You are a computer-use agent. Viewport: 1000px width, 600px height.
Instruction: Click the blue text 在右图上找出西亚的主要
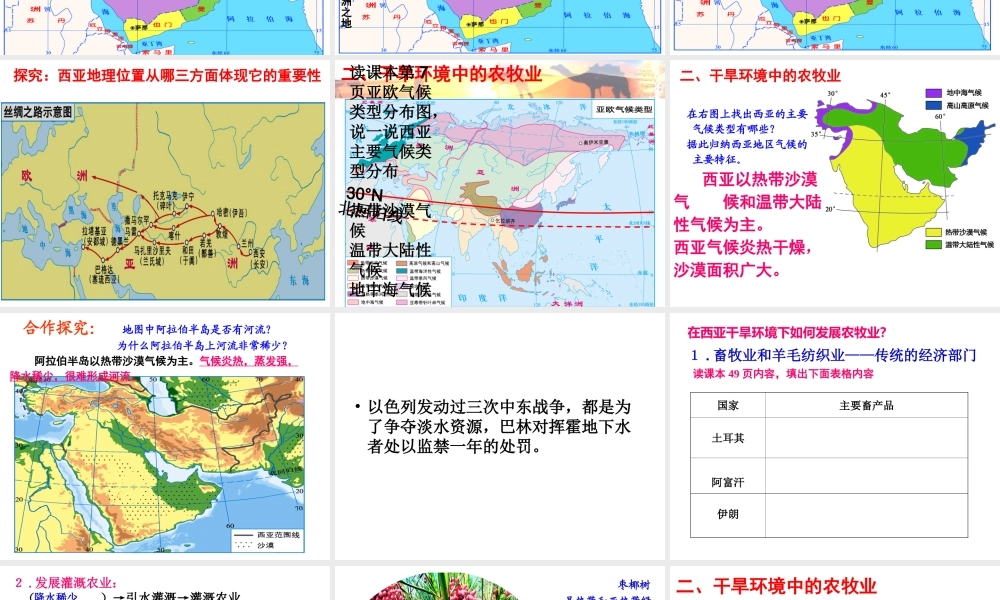(747, 114)
